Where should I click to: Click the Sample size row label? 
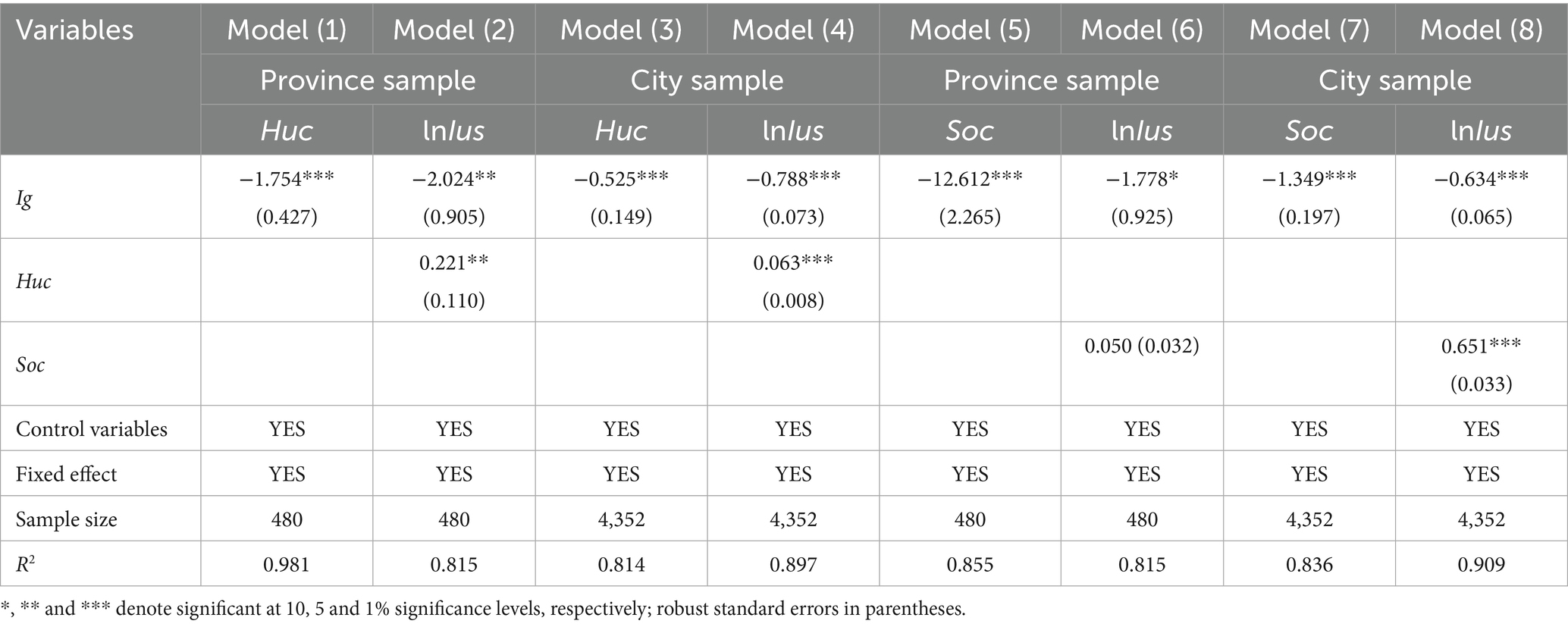67,519
